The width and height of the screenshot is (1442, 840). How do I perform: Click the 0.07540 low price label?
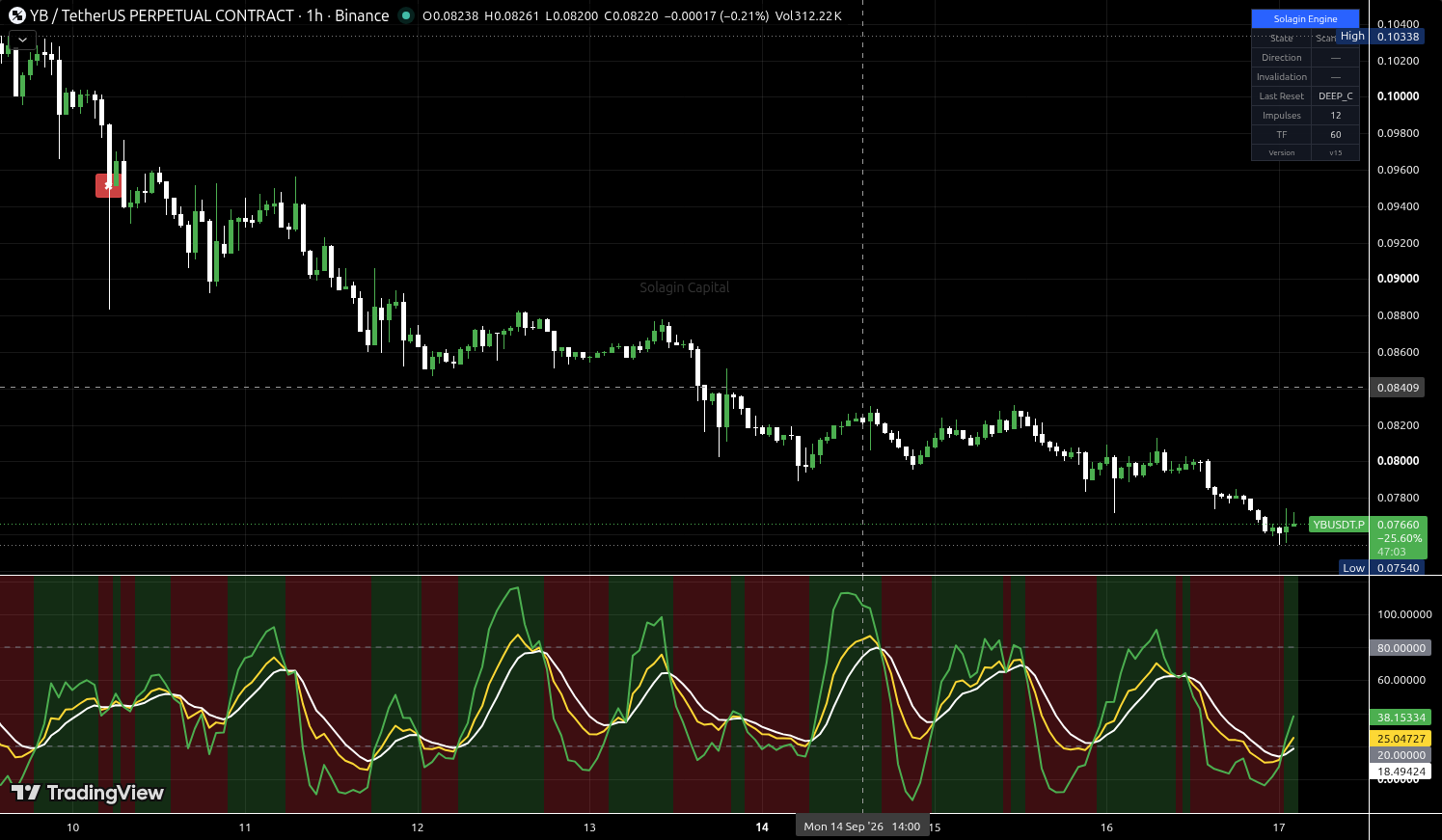click(x=1398, y=568)
